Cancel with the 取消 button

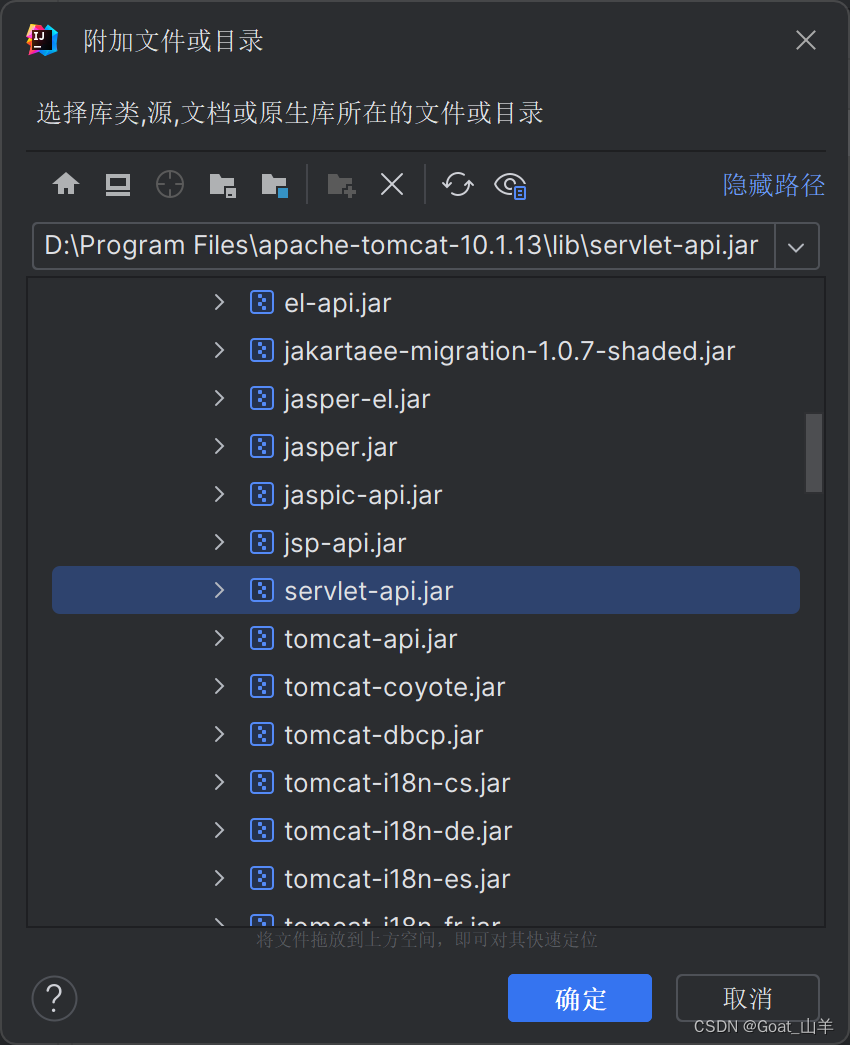[x=747, y=998]
